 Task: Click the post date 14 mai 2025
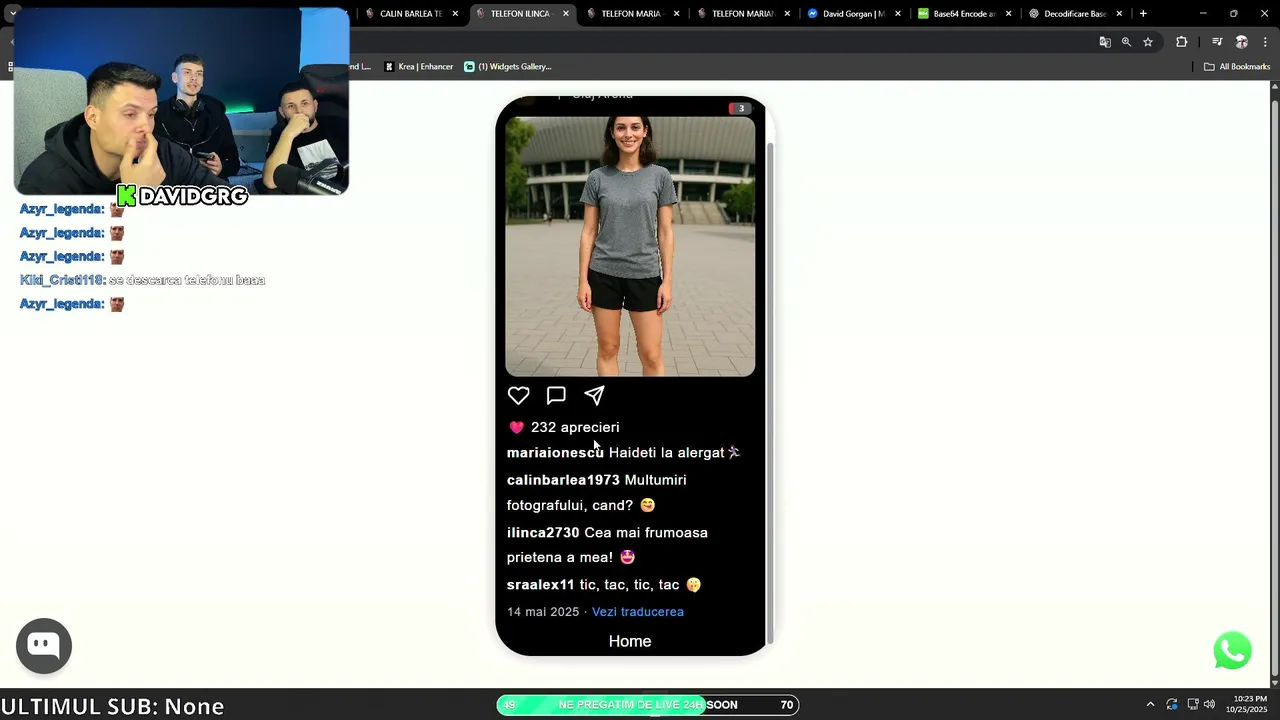(543, 612)
